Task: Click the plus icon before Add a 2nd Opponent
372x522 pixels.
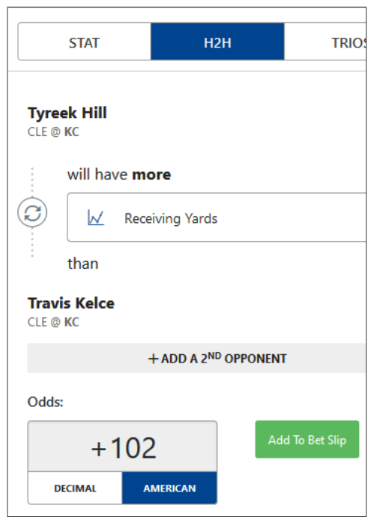Action: [x=153, y=359]
